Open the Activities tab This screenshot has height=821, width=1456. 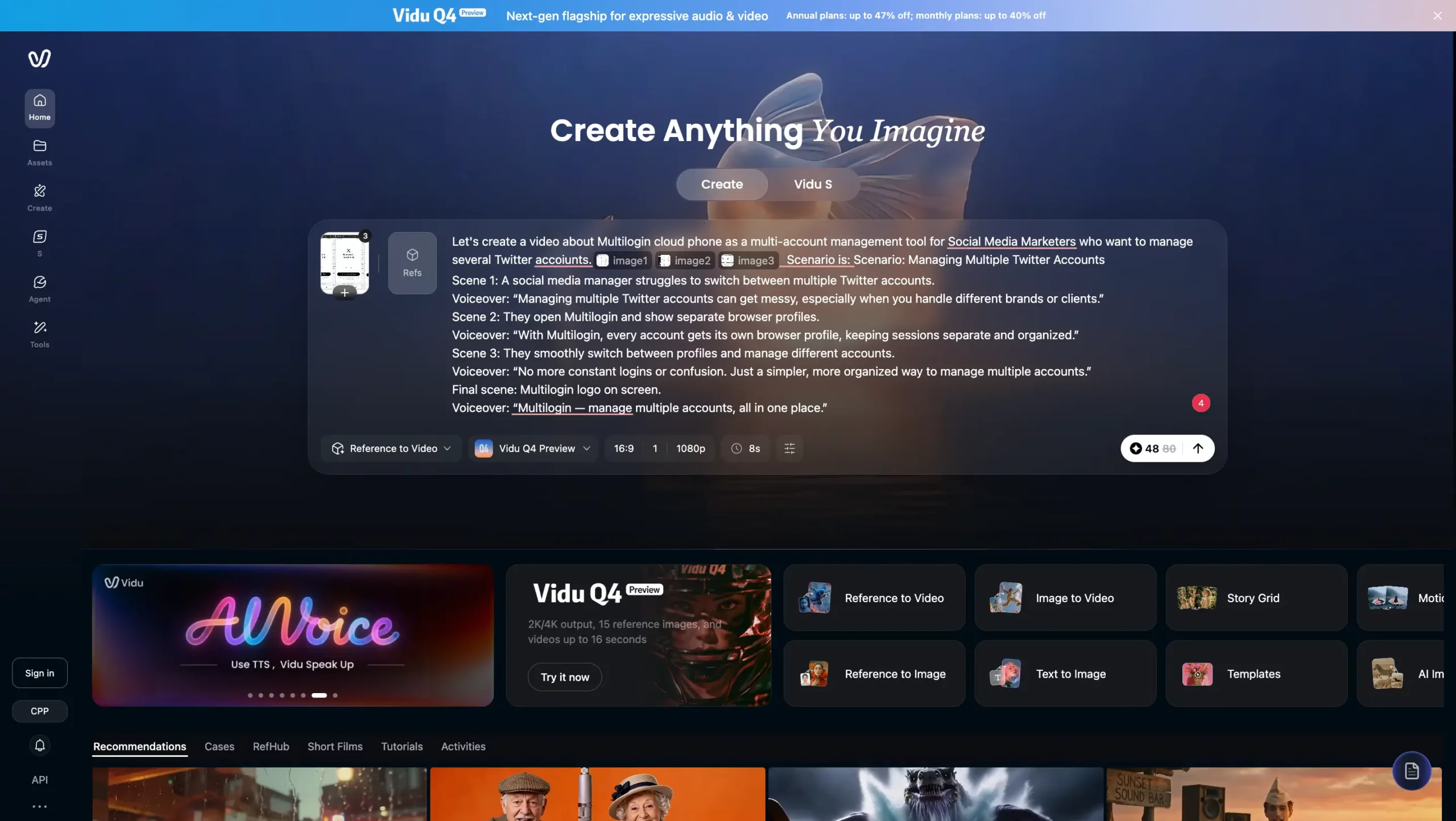tap(463, 747)
